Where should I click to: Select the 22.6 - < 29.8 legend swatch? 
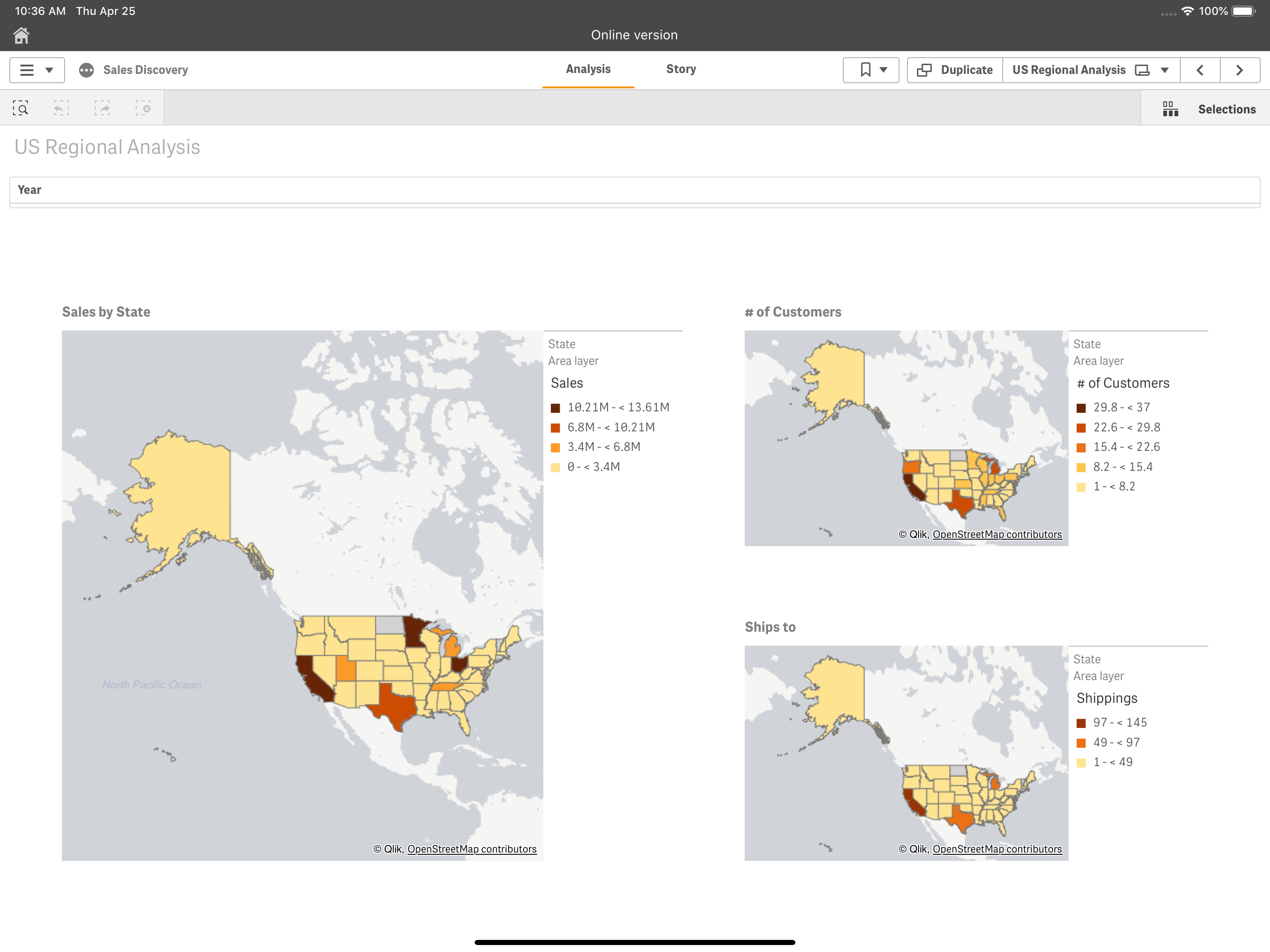pyautogui.click(x=1081, y=428)
